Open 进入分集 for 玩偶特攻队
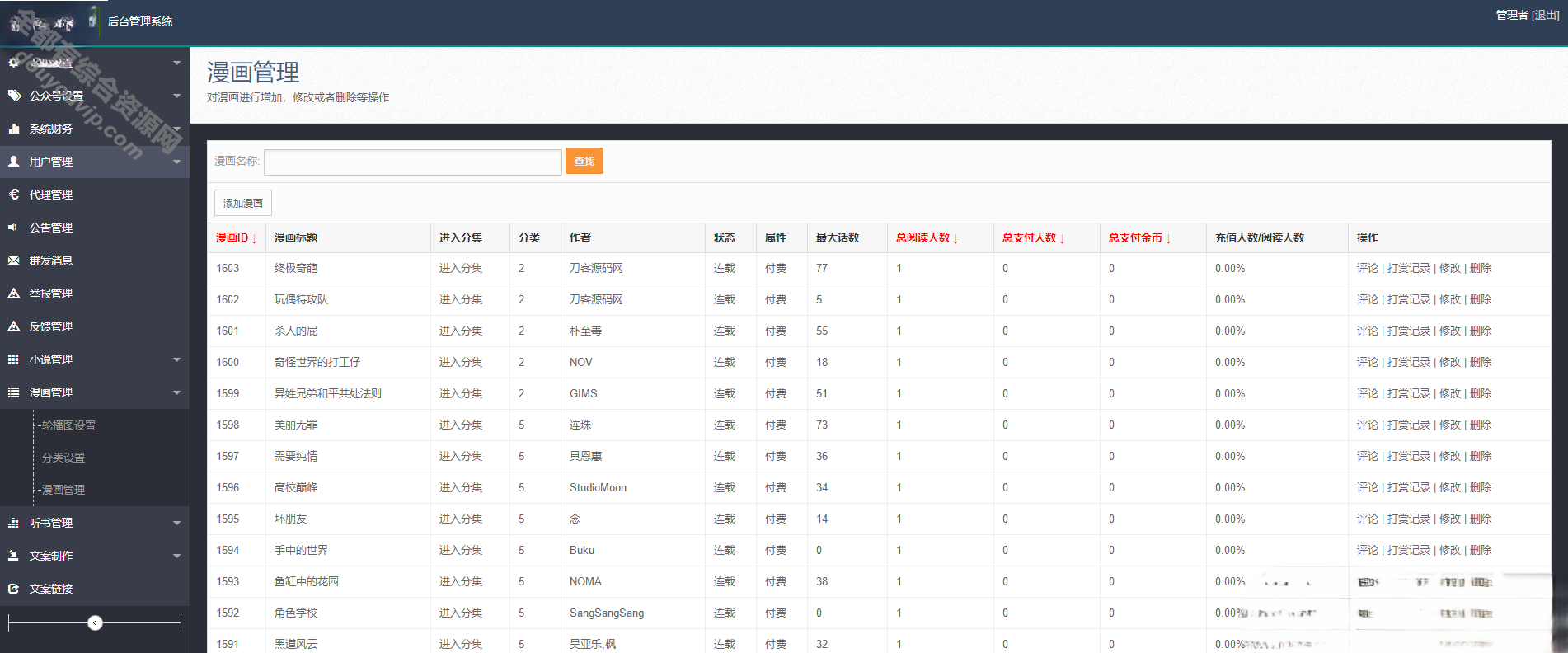This screenshot has width=1568, height=653. tap(461, 299)
